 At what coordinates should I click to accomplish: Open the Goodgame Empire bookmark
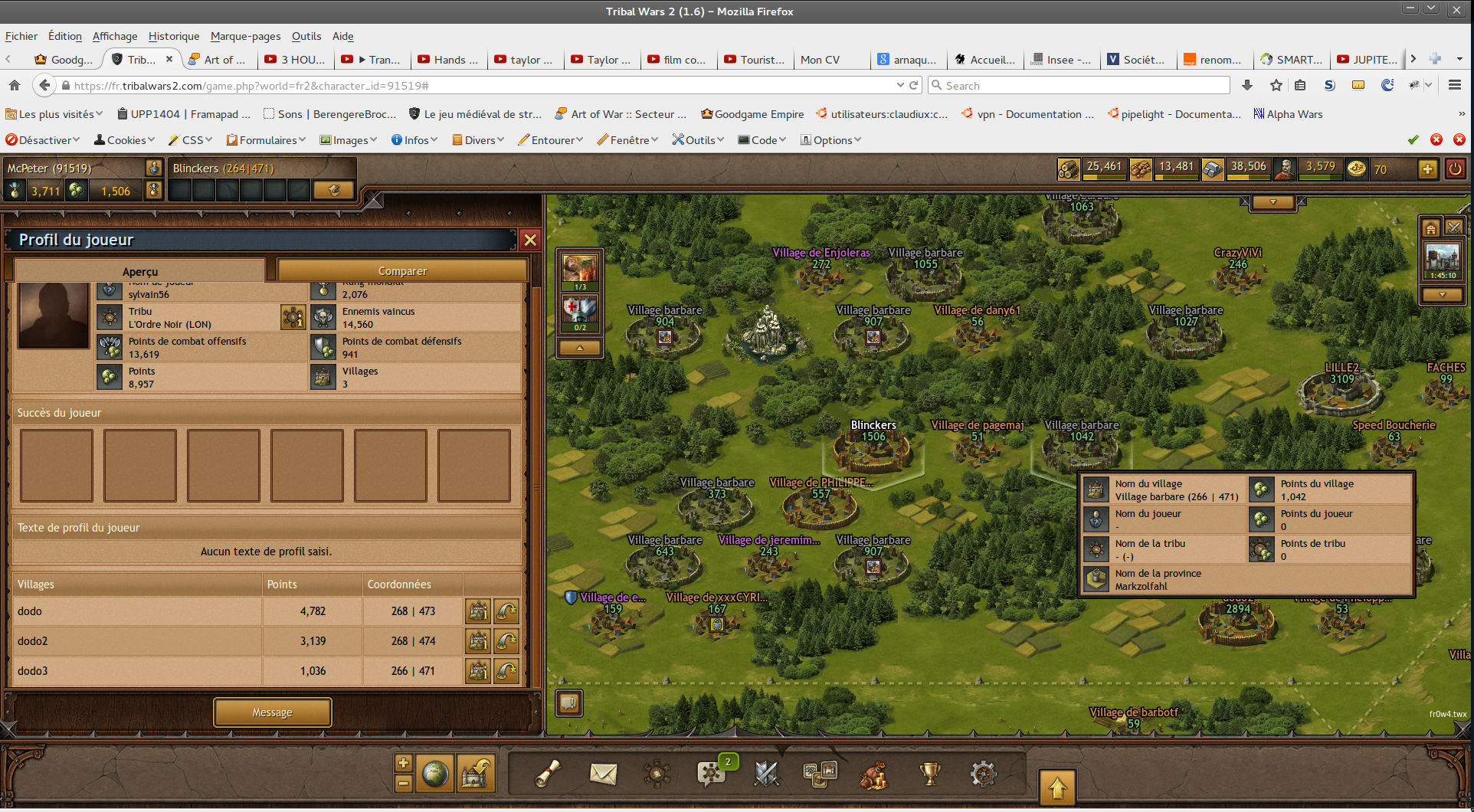pos(752,114)
